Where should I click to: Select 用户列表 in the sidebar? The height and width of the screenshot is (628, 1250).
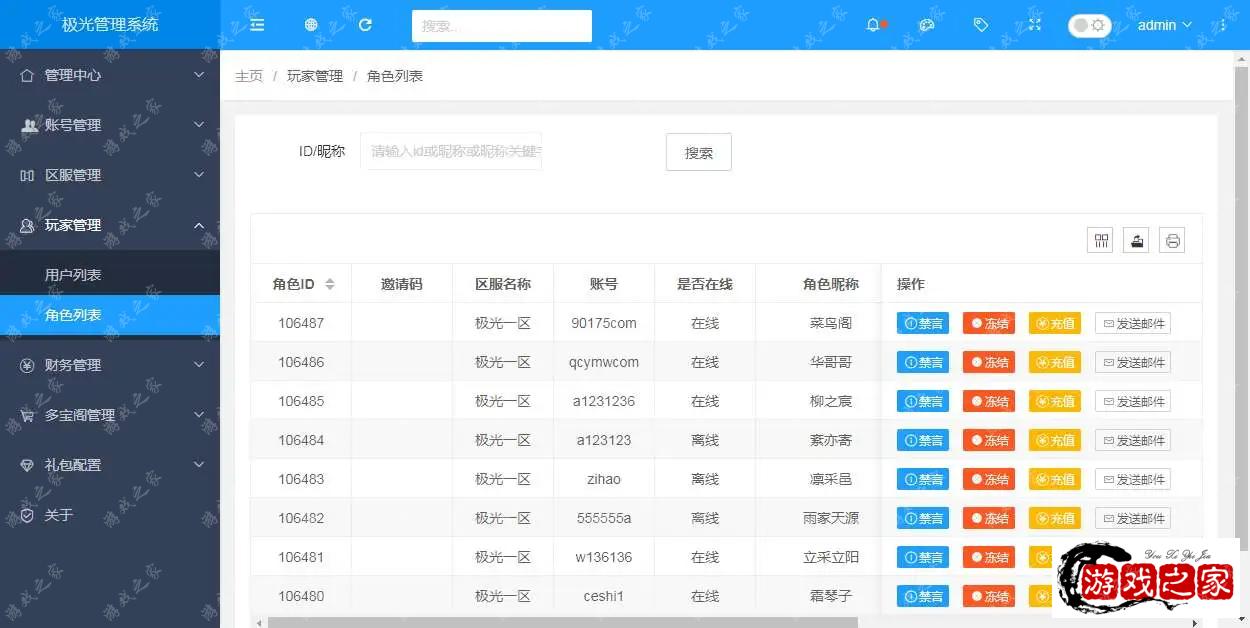73,275
